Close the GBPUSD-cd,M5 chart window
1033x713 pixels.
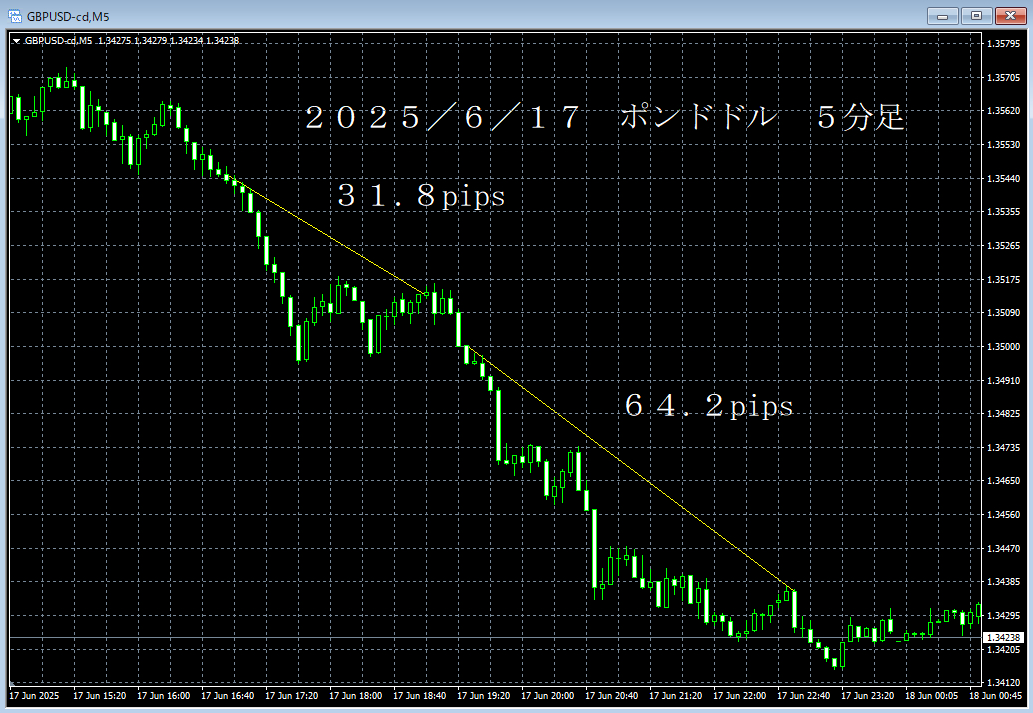tap(1010, 16)
